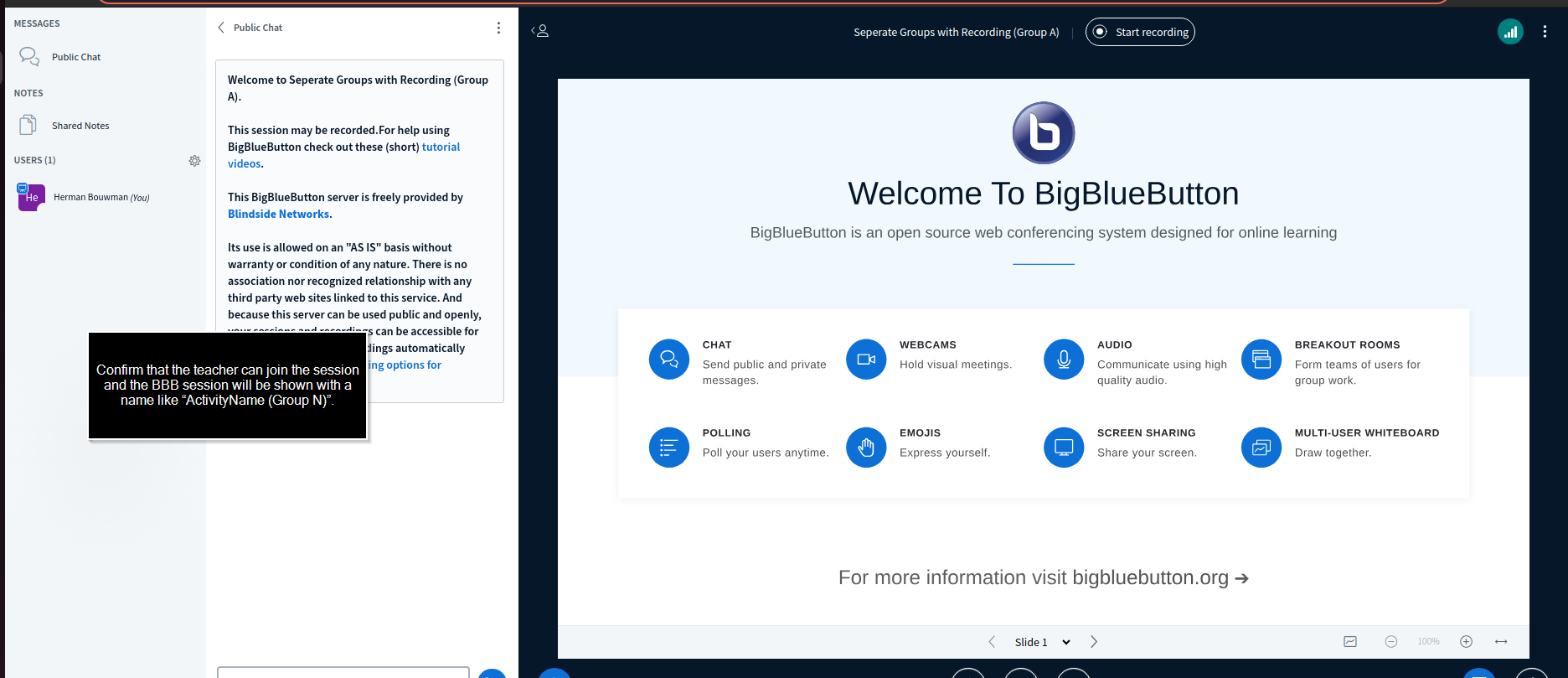Go to the next slide
This screenshot has height=678, width=1568.
[x=1094, y=642]
